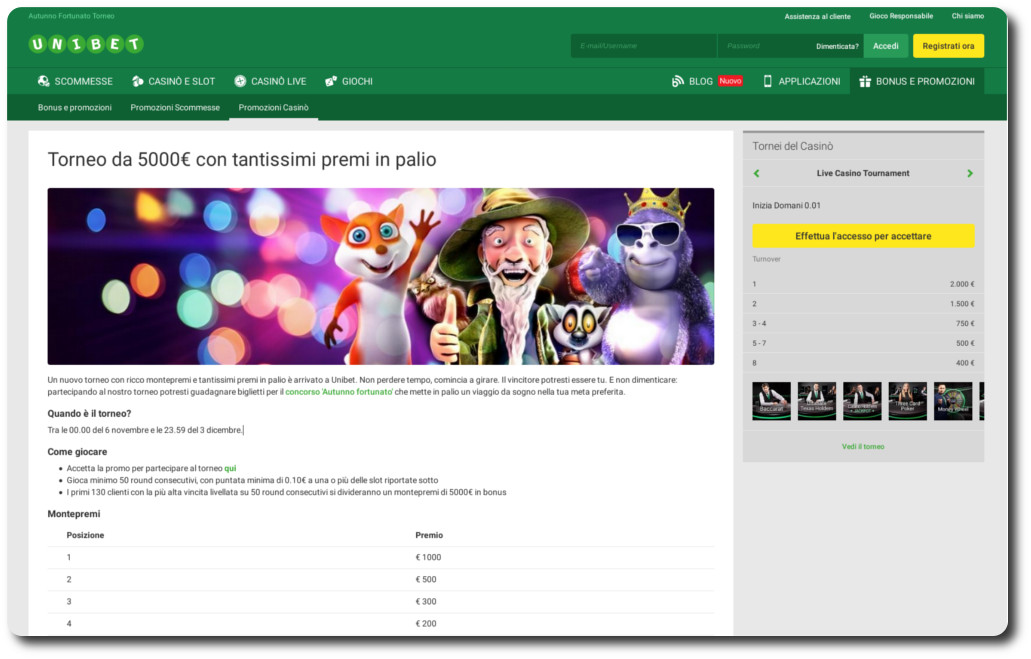
Task: Select the Promozioni Casinò sub-tab
Action: [x=274, y=107]
